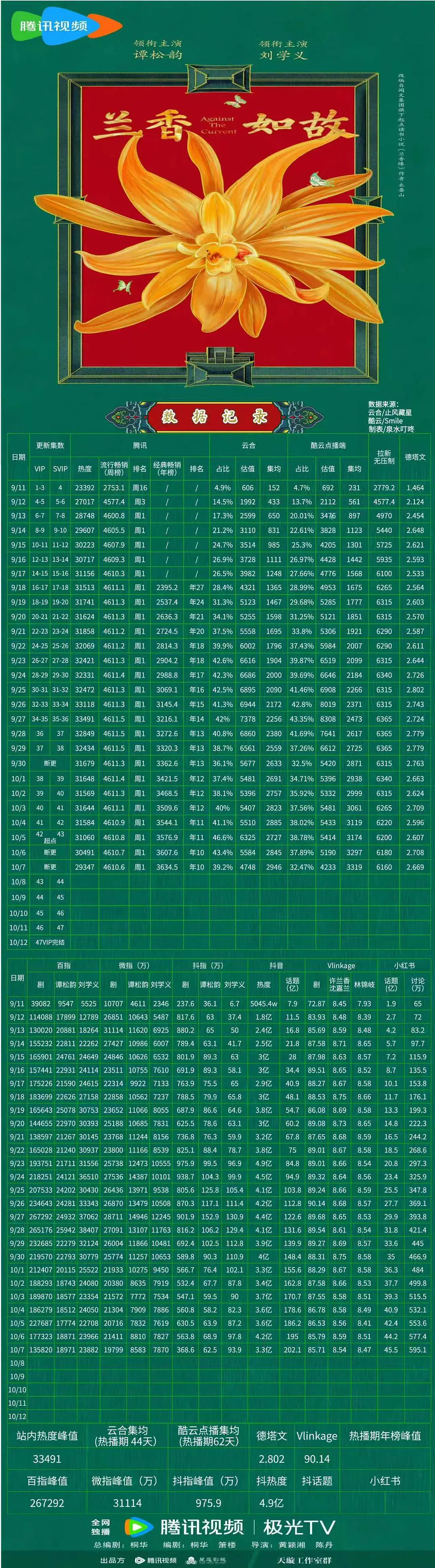Click the Tencent Video logo at top-left
Viewport: 435px width, 1568px height.
coord(66,25)
